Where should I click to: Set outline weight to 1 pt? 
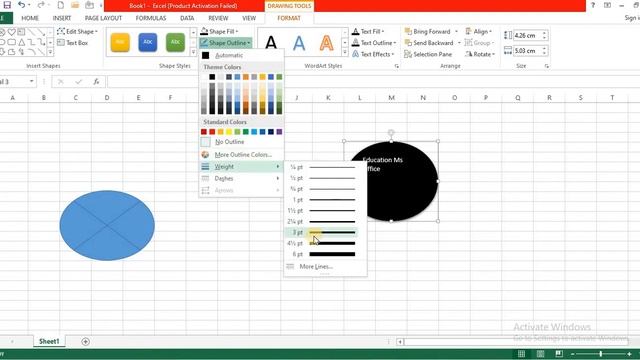pos(322,200)
